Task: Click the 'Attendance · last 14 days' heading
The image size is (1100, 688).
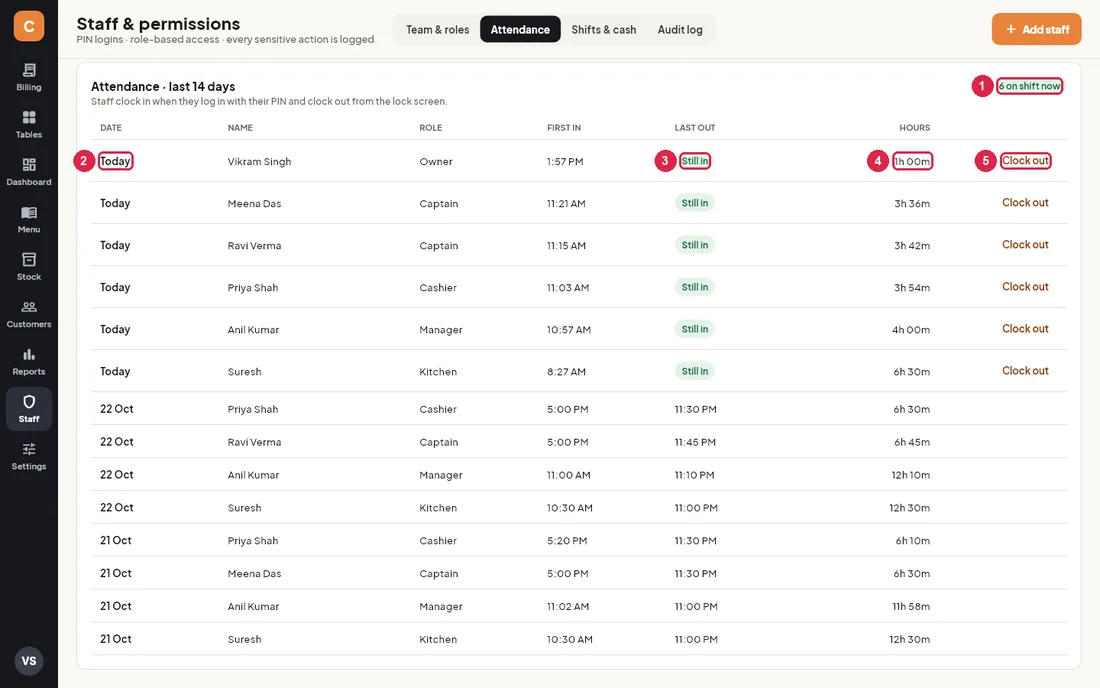Action: [x=163, y=86]
